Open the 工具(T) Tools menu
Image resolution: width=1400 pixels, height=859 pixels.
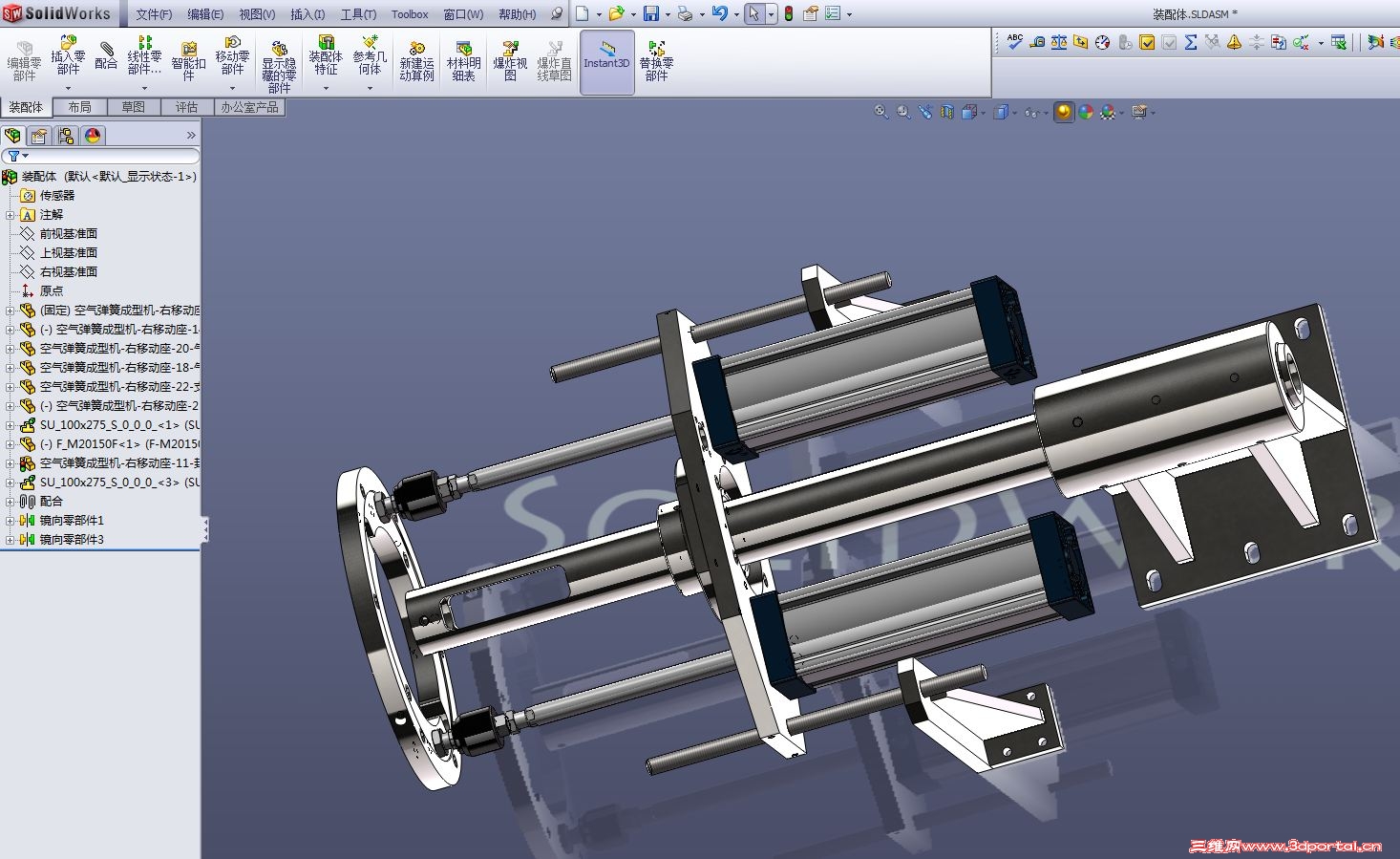358,14
